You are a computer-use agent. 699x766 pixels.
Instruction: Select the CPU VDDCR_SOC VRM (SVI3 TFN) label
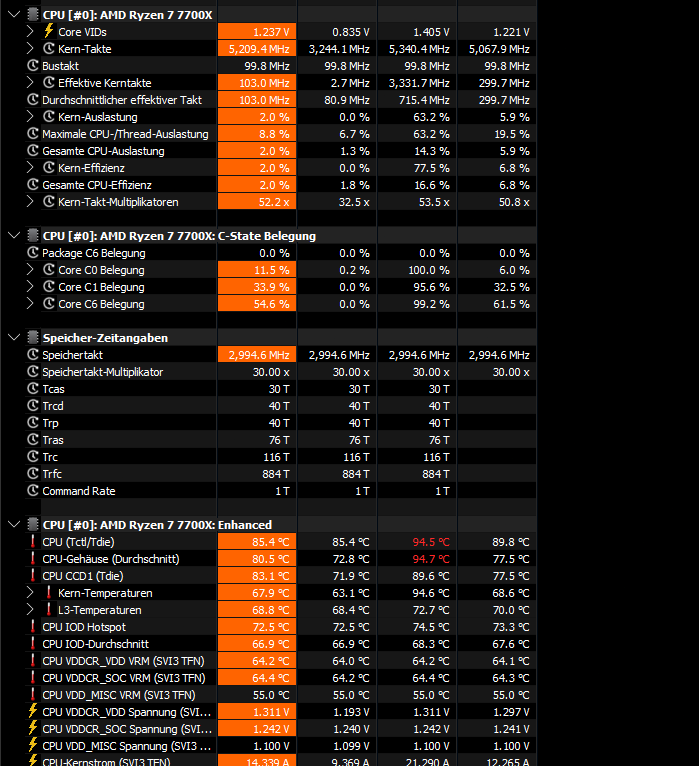click(x=124, y=678)
